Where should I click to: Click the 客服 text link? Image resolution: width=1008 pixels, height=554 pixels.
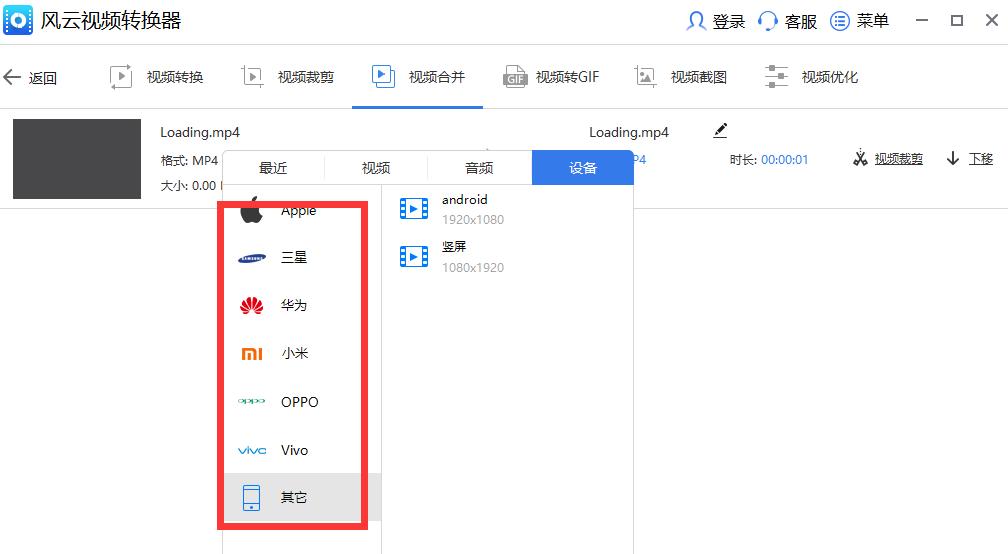click(x=801, y=22)
